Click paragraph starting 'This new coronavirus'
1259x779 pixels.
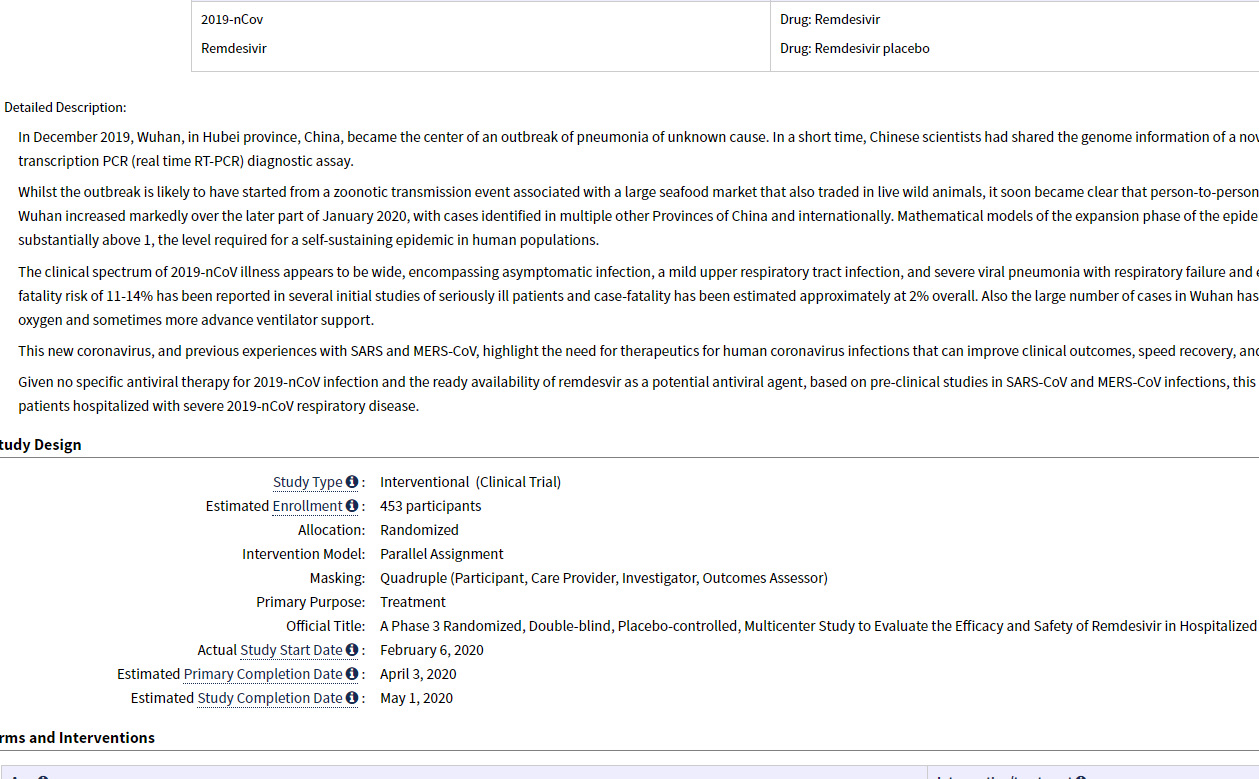pos(638,351)
